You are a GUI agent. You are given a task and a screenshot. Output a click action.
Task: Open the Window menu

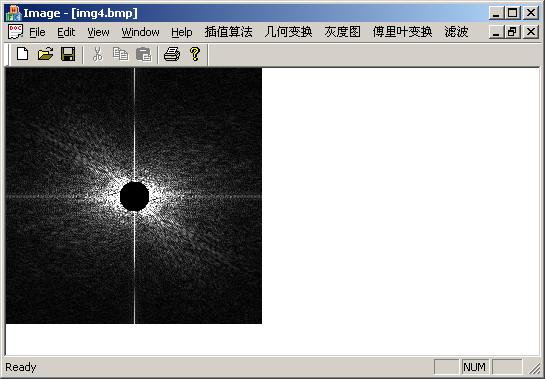pyautogui.click(x=140, y=32)
